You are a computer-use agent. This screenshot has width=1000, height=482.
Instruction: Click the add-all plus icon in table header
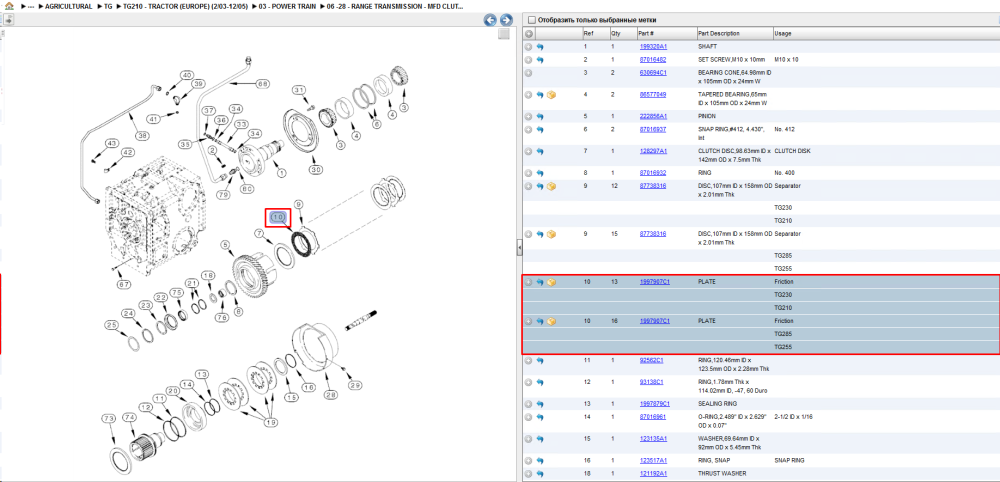click(x=529, y=33)
